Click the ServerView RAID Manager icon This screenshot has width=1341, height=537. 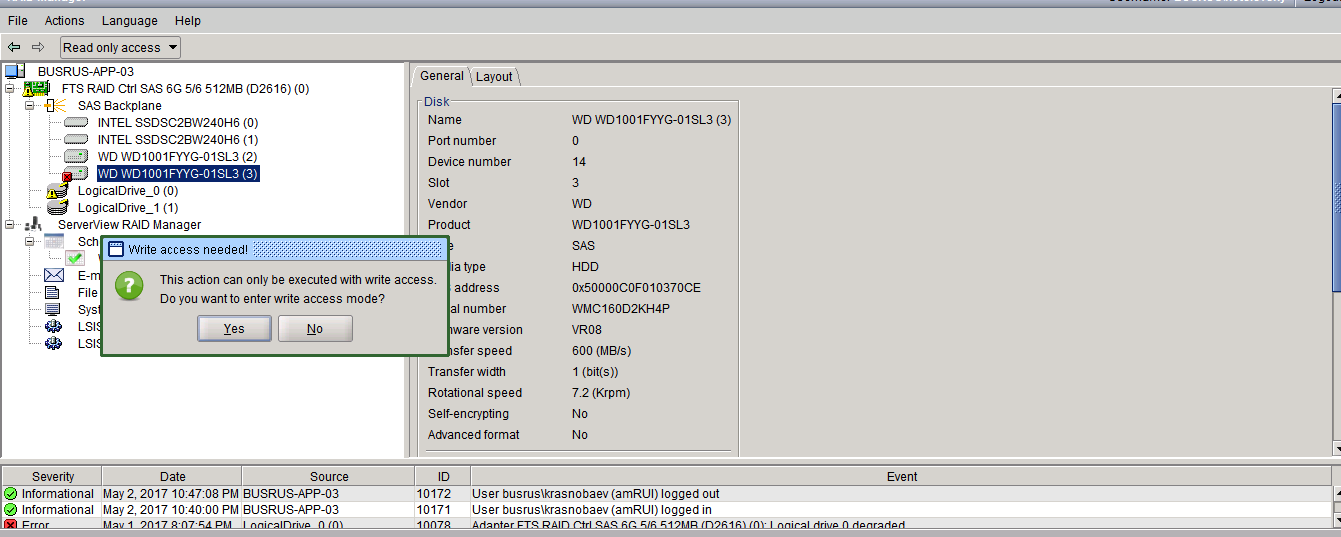pos(33,225)
